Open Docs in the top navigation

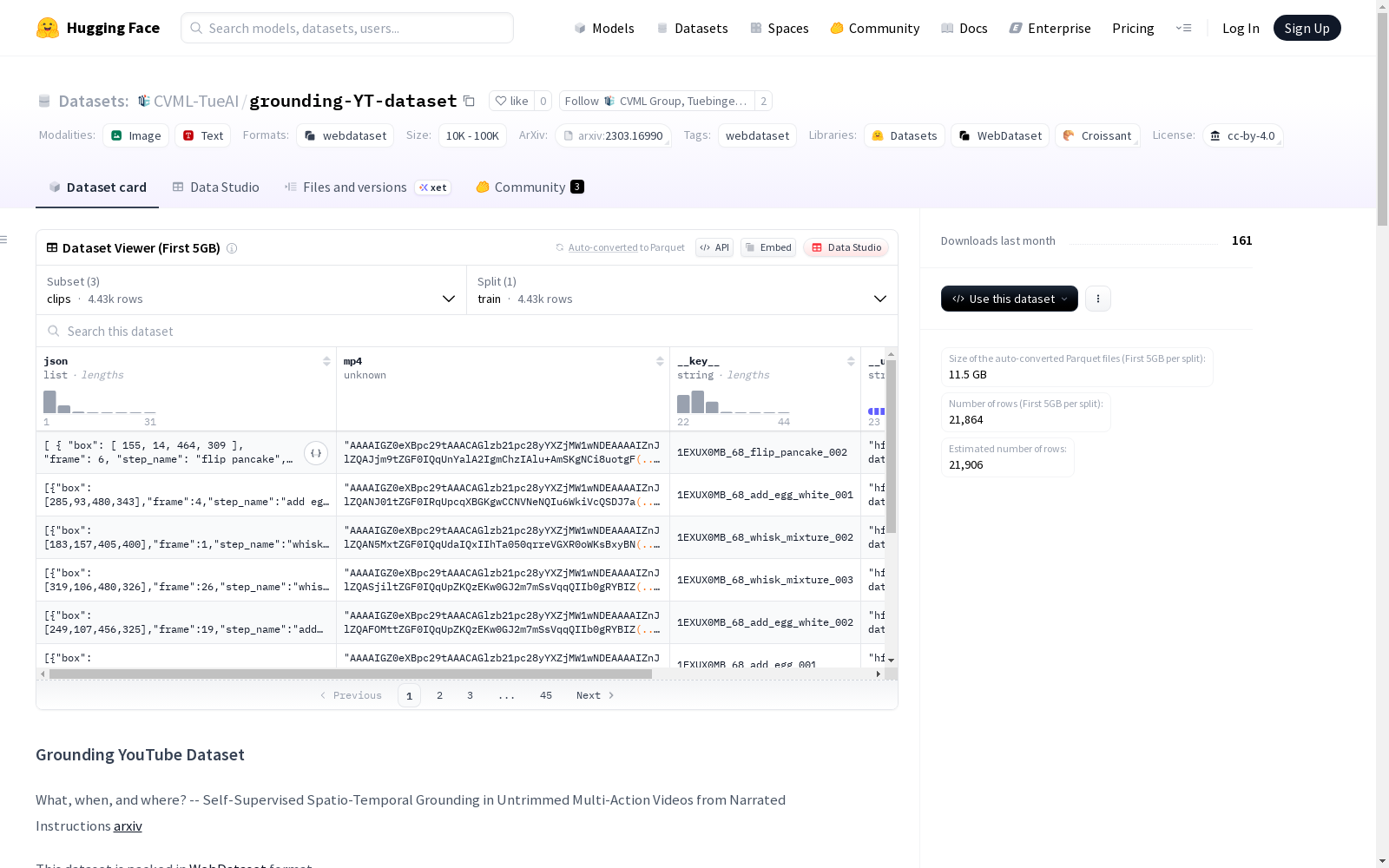(x=964, y=28)
